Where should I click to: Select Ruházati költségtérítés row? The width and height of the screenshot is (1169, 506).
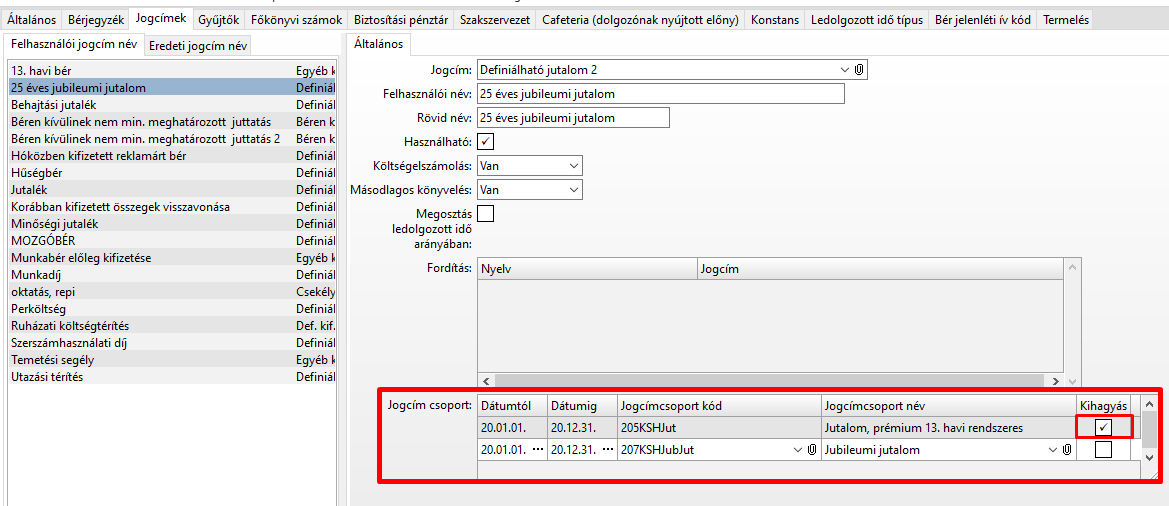[171, 326]
